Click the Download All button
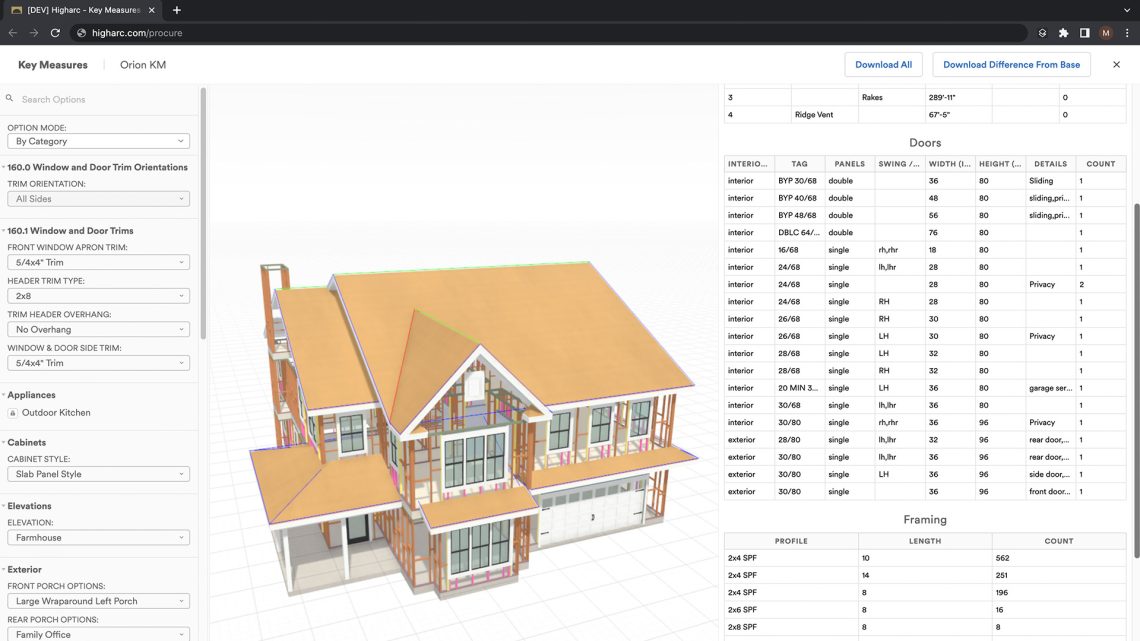 click(883, 65)
